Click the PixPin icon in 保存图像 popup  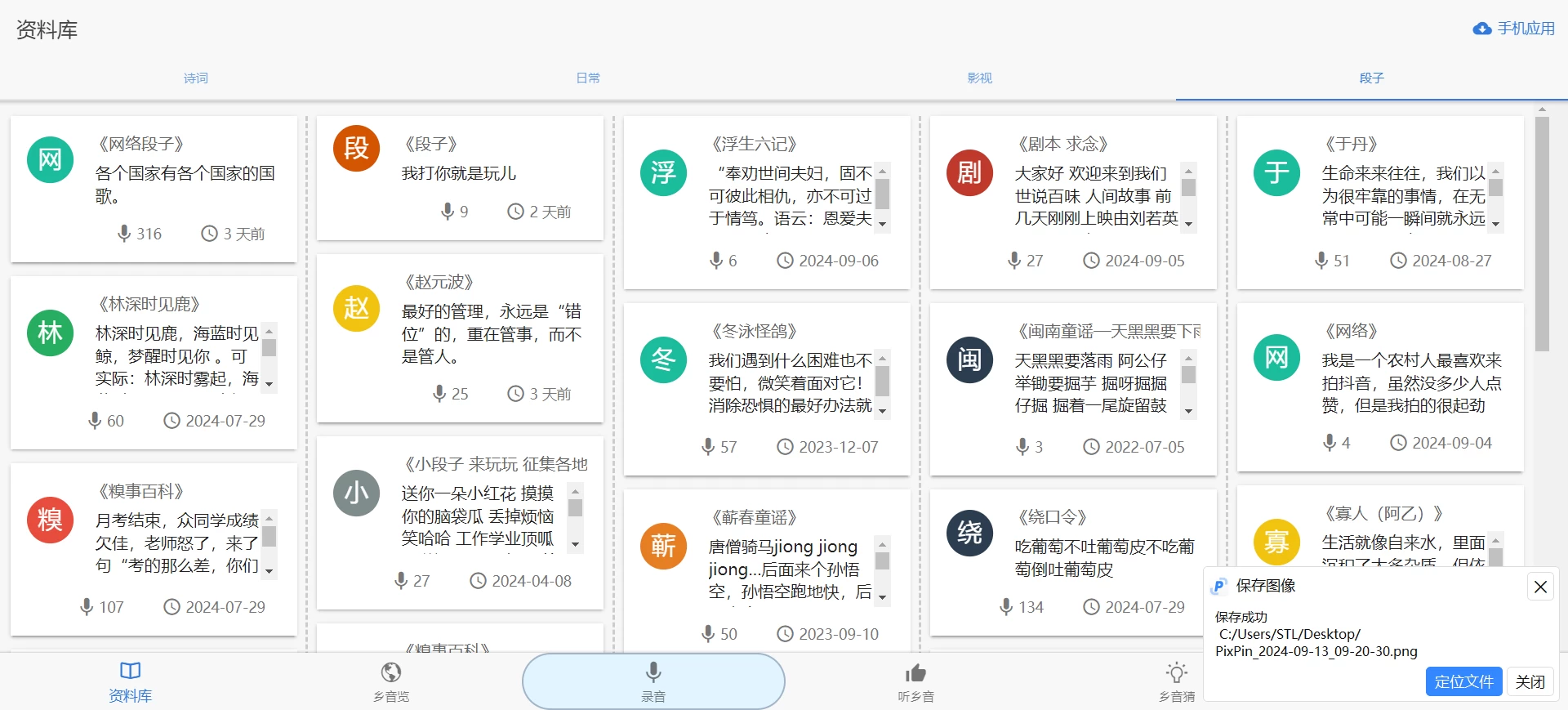[1219, 586]
